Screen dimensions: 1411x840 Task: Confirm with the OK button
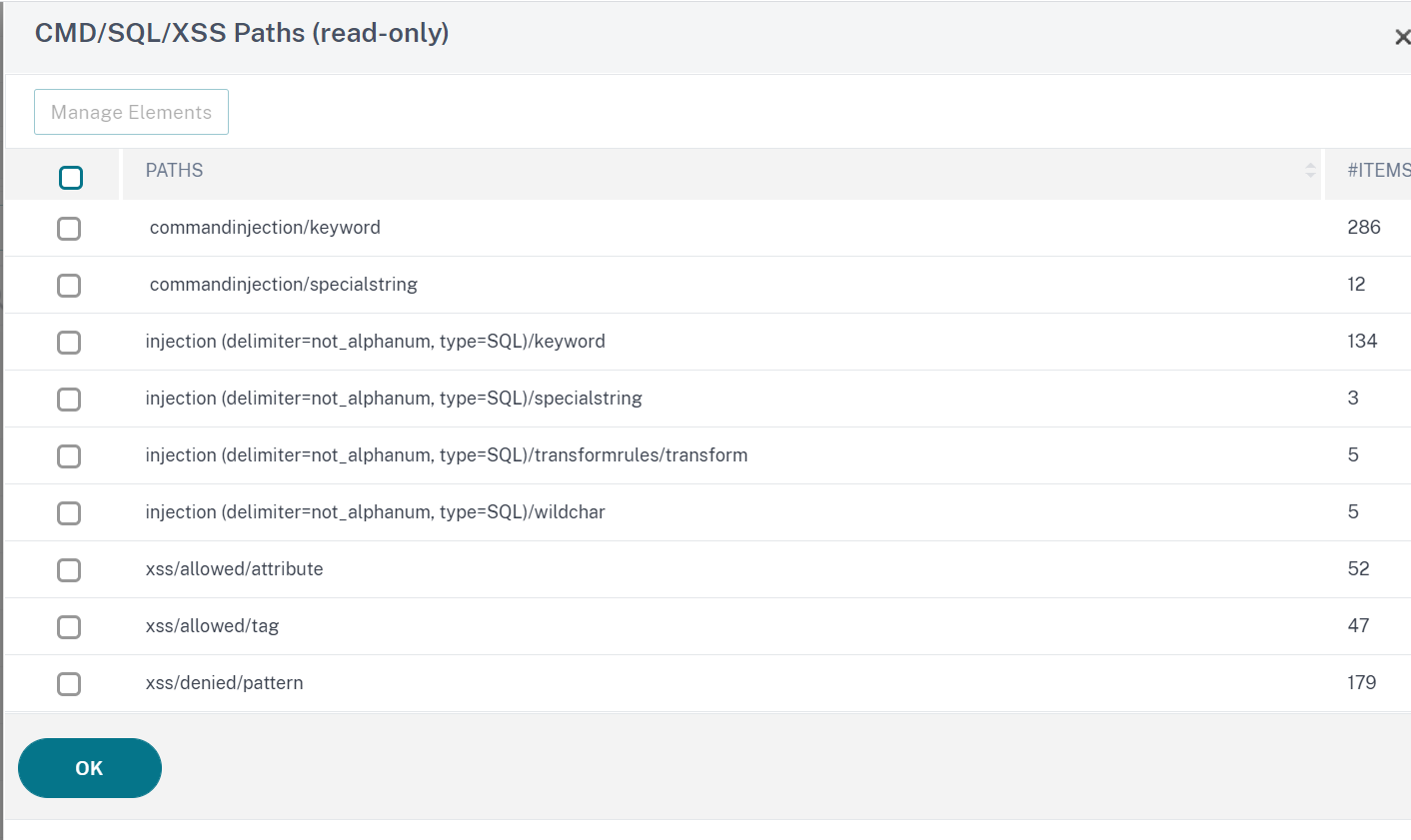click(90, 768)
